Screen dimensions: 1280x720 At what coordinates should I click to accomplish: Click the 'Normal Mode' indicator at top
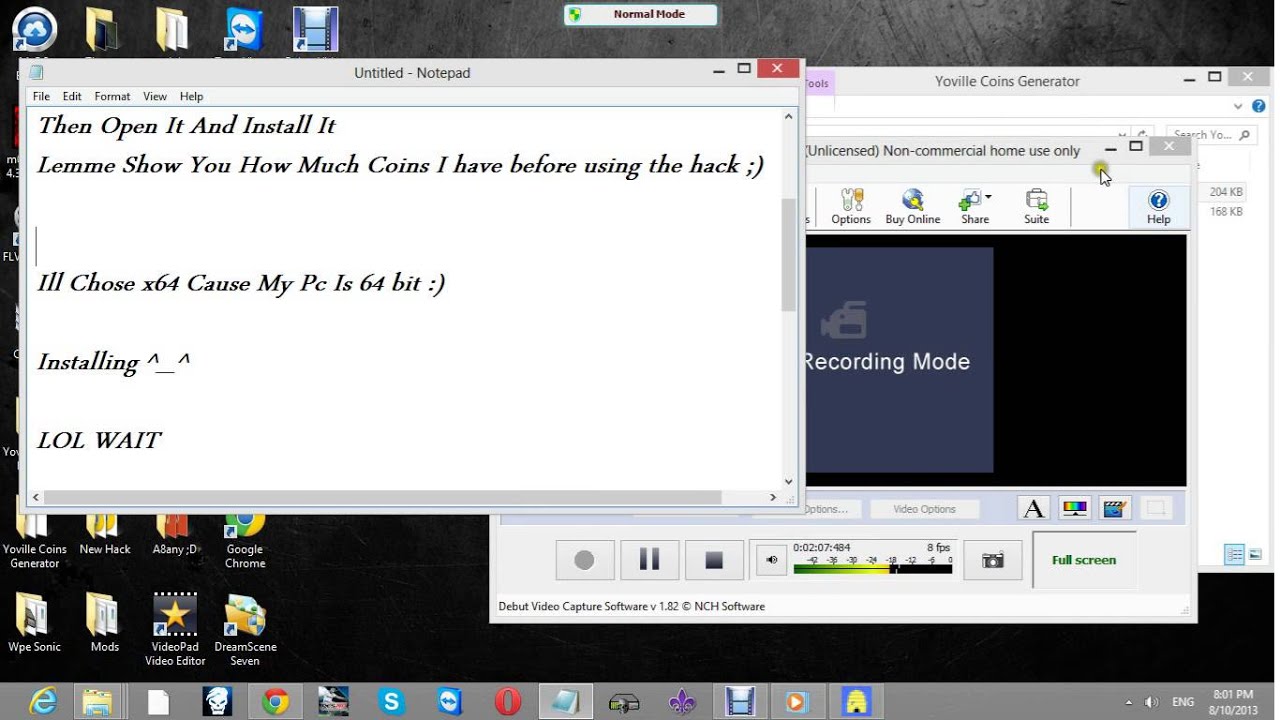[640, 15]
